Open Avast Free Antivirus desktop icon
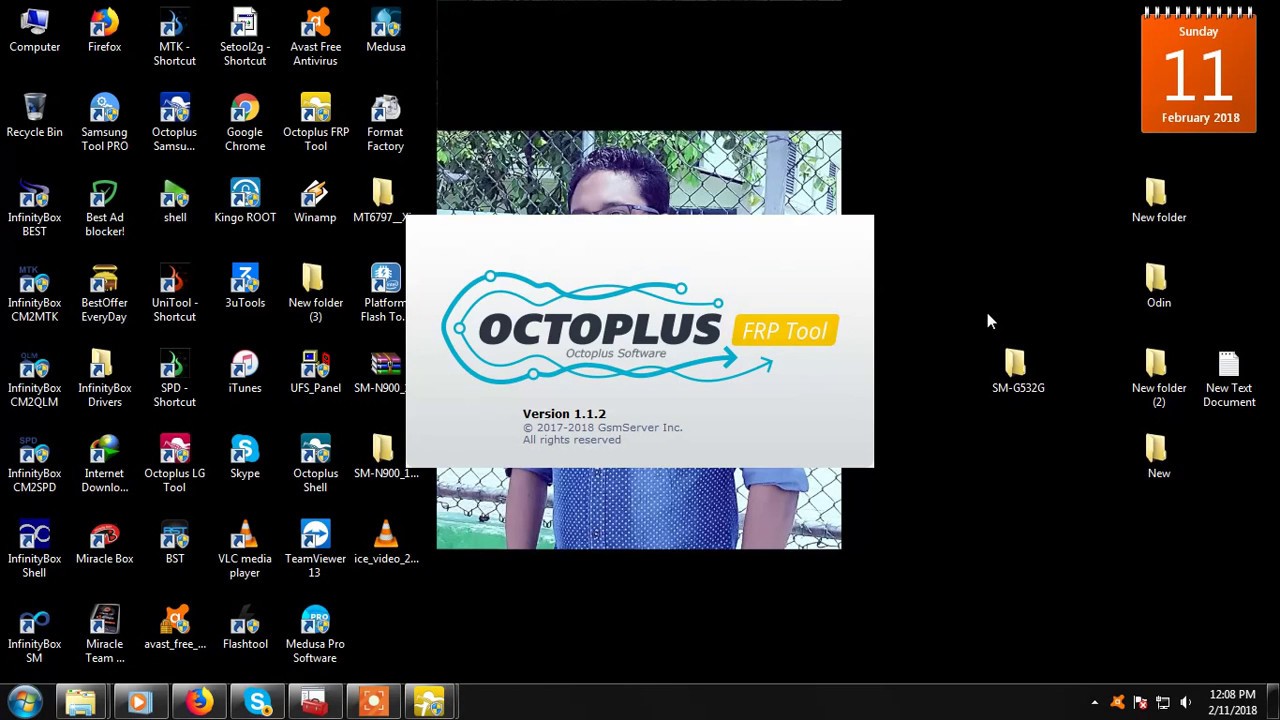 [x=315, y=39]
